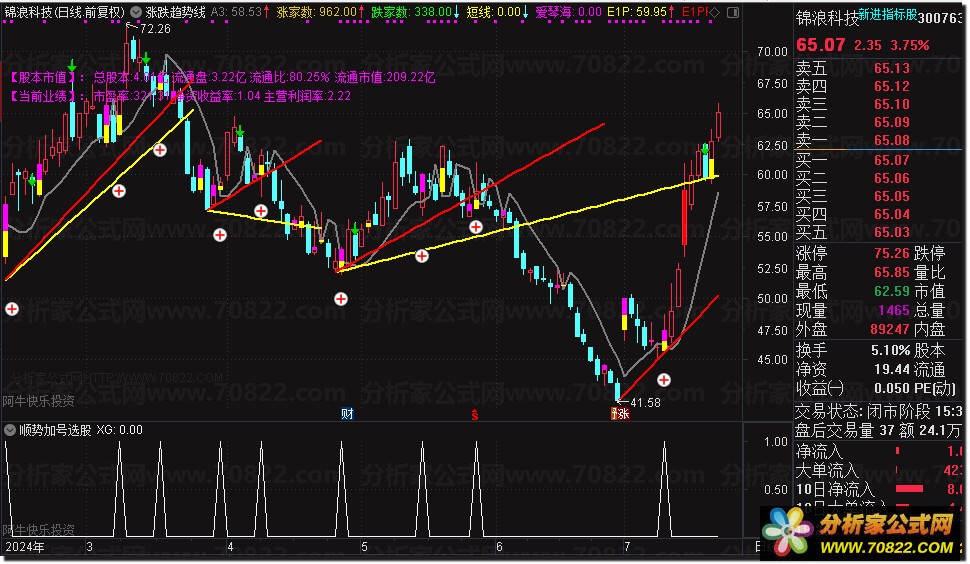Image resolution: width=970 pixels, height=564 pixels.
Task: Select the 【当前业绩】 info line
Action: (x=179, y=96)
